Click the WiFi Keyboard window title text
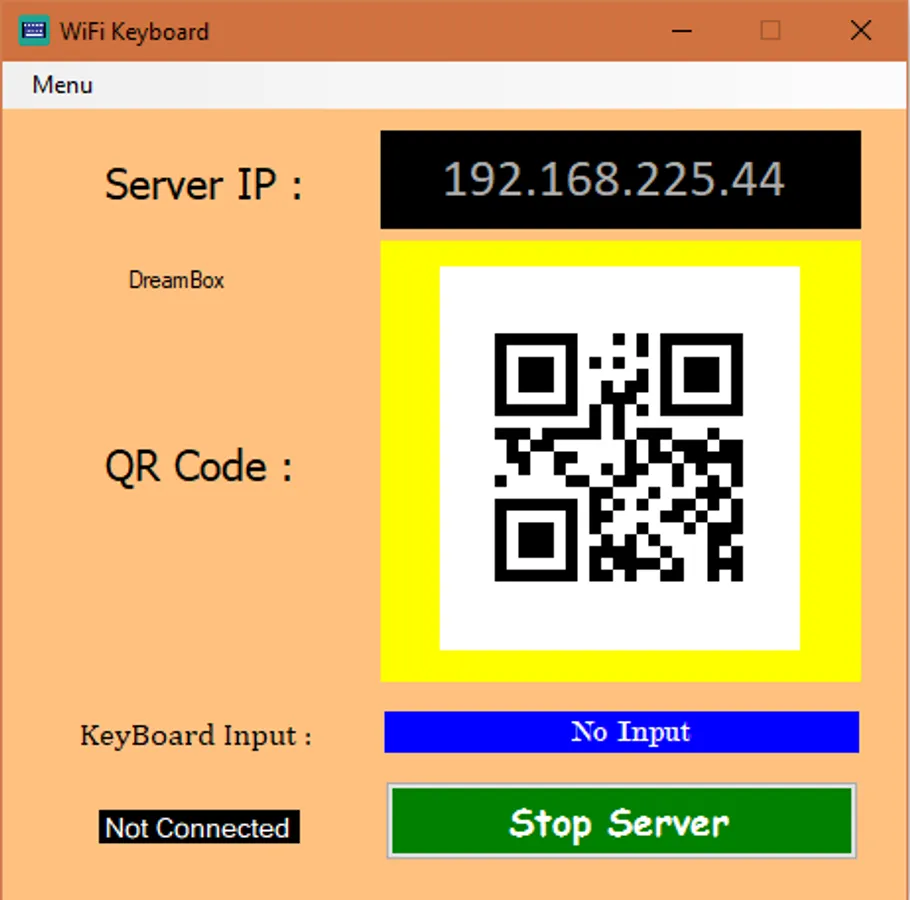Screen dimensions: 910x900 click(134, 32)
